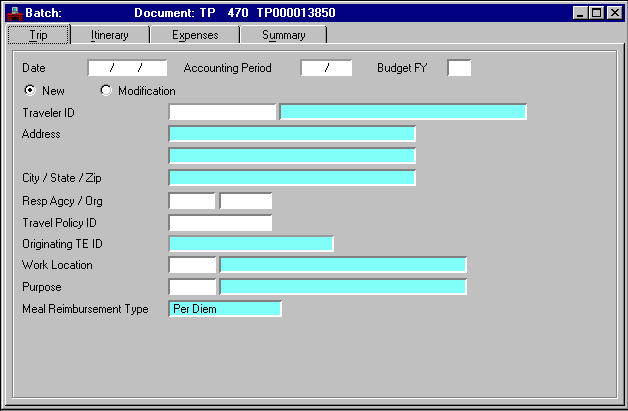Go to the Summary tab

point(283,35)
